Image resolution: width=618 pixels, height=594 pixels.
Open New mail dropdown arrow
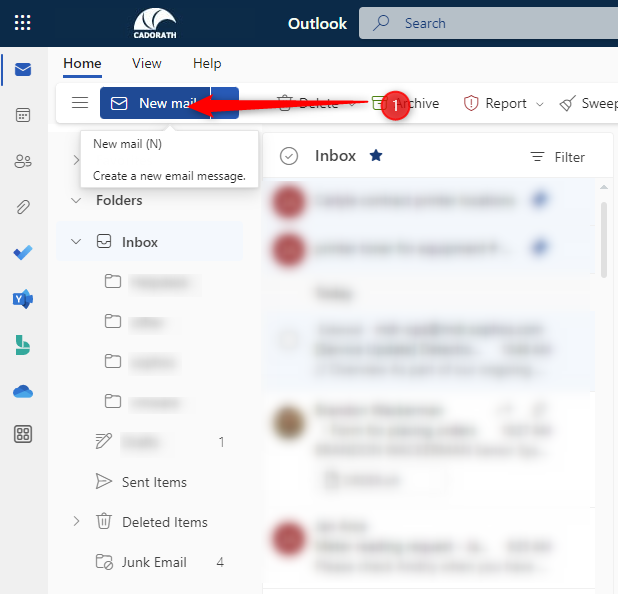[225, 103]
